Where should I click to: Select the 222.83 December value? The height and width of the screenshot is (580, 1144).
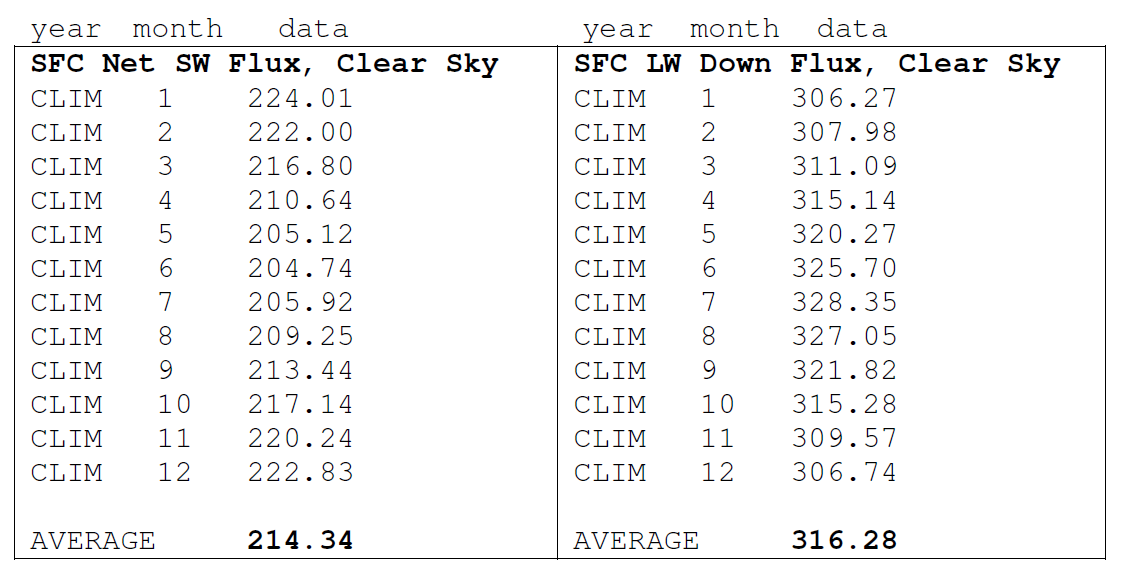(300, 472)
